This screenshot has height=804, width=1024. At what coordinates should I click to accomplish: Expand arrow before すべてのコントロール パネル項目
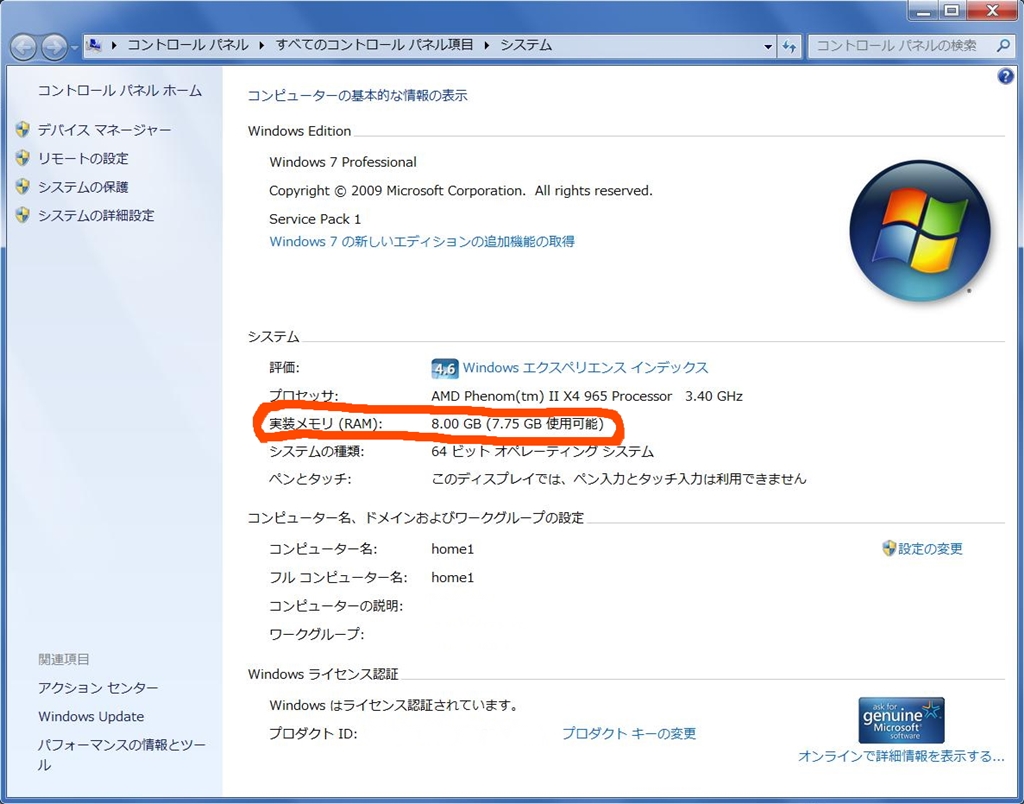pos(262,46)
